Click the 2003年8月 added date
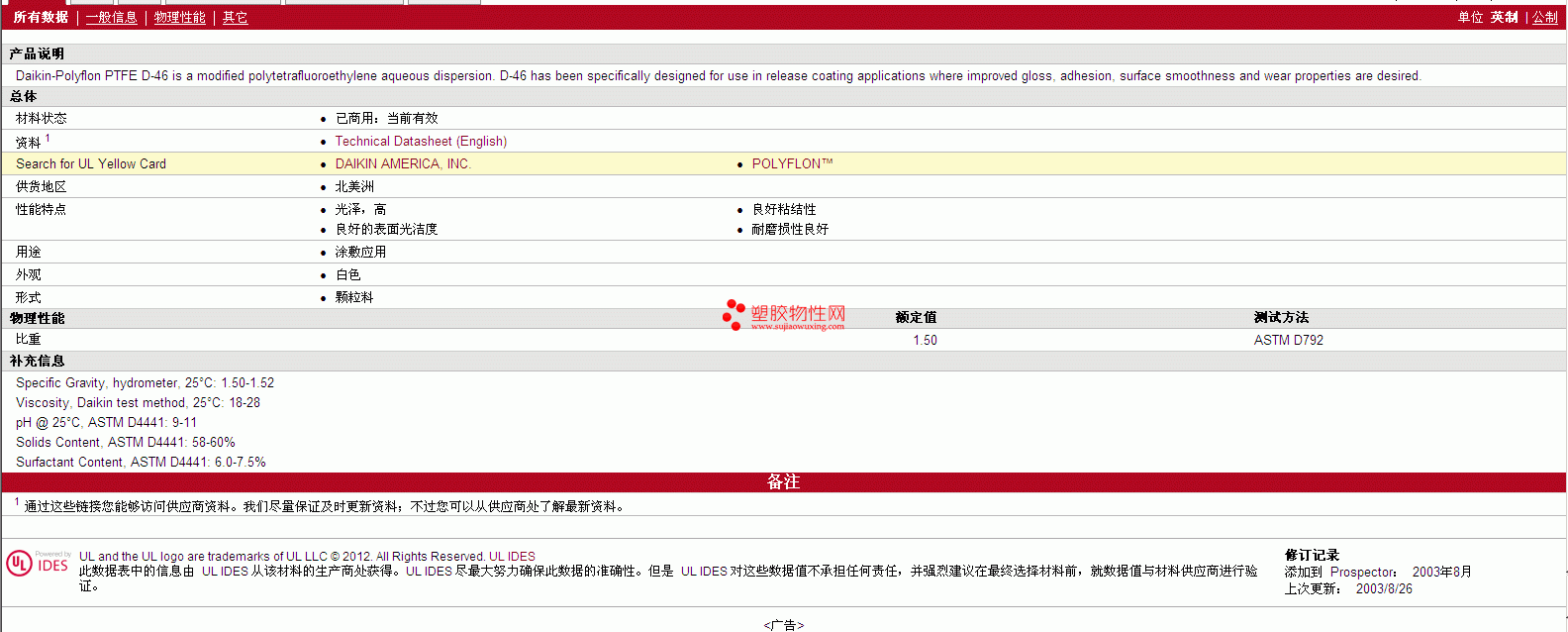Screen dimensions: 1568x632 [1441, 573]
